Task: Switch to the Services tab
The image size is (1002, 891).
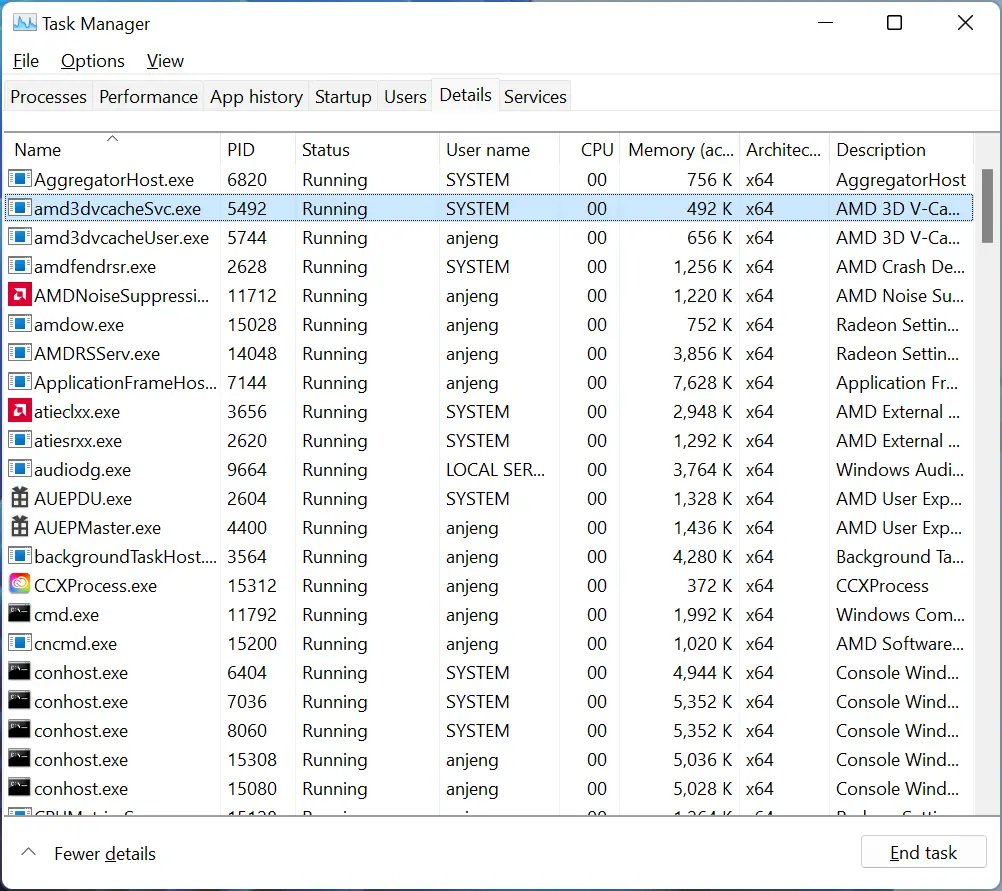Action: point(535,97)
